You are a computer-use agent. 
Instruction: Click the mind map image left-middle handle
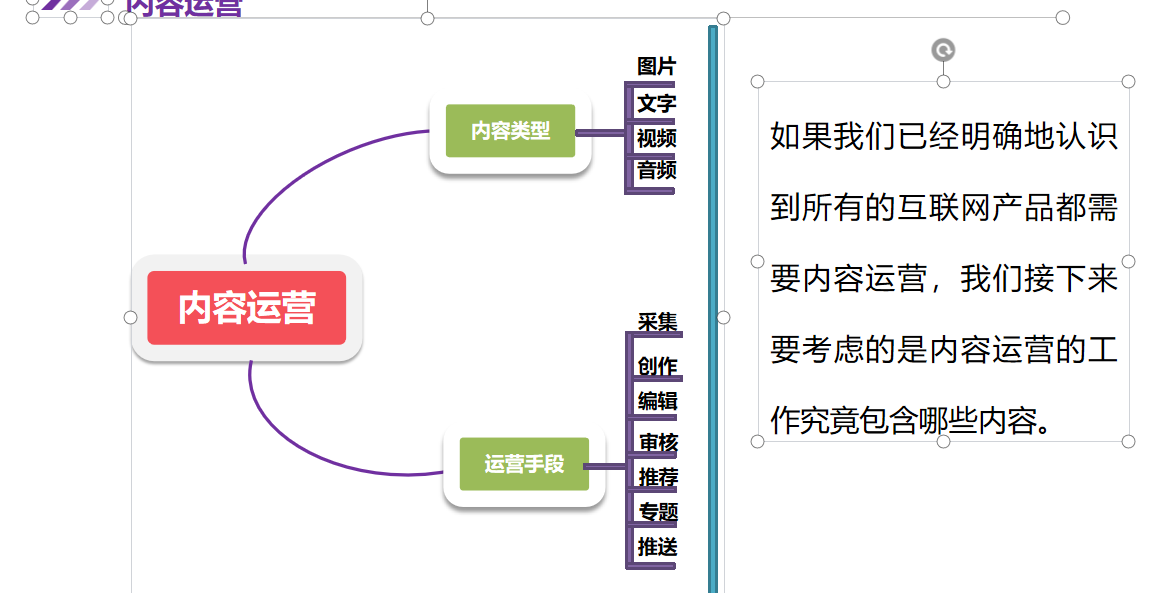130,317
